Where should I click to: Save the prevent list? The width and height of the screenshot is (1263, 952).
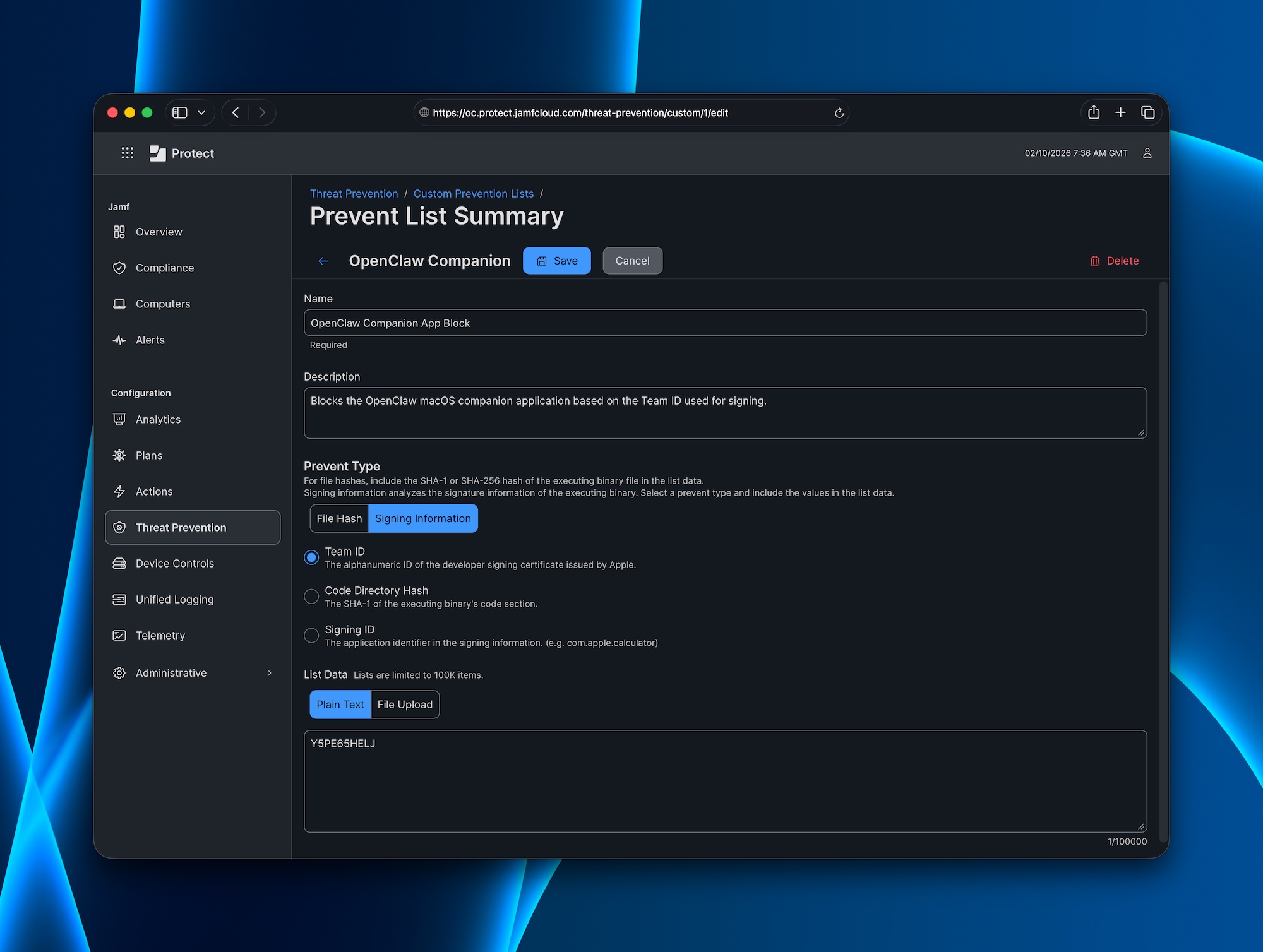click(x=557, y=261)
